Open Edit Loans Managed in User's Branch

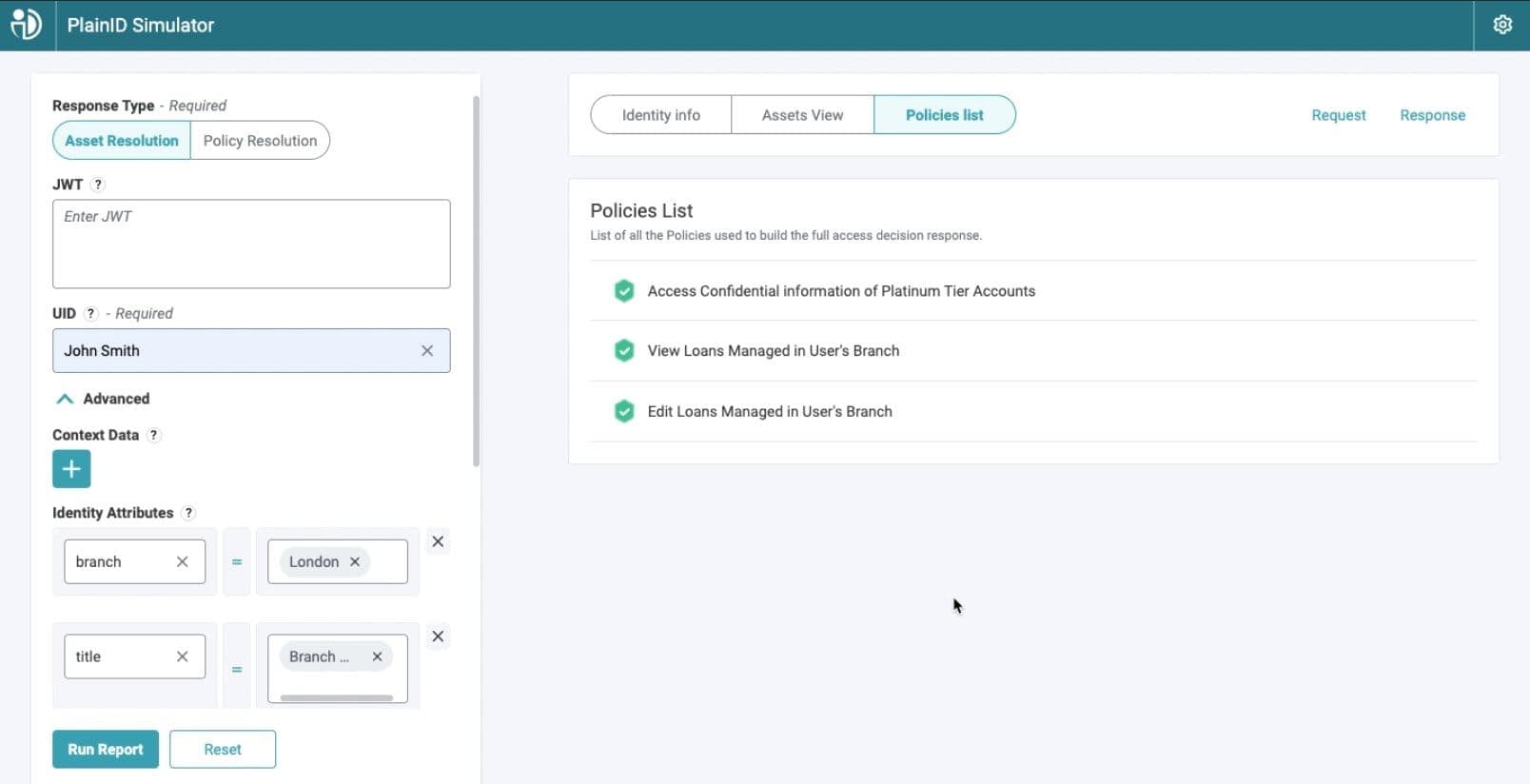[770, 412]
